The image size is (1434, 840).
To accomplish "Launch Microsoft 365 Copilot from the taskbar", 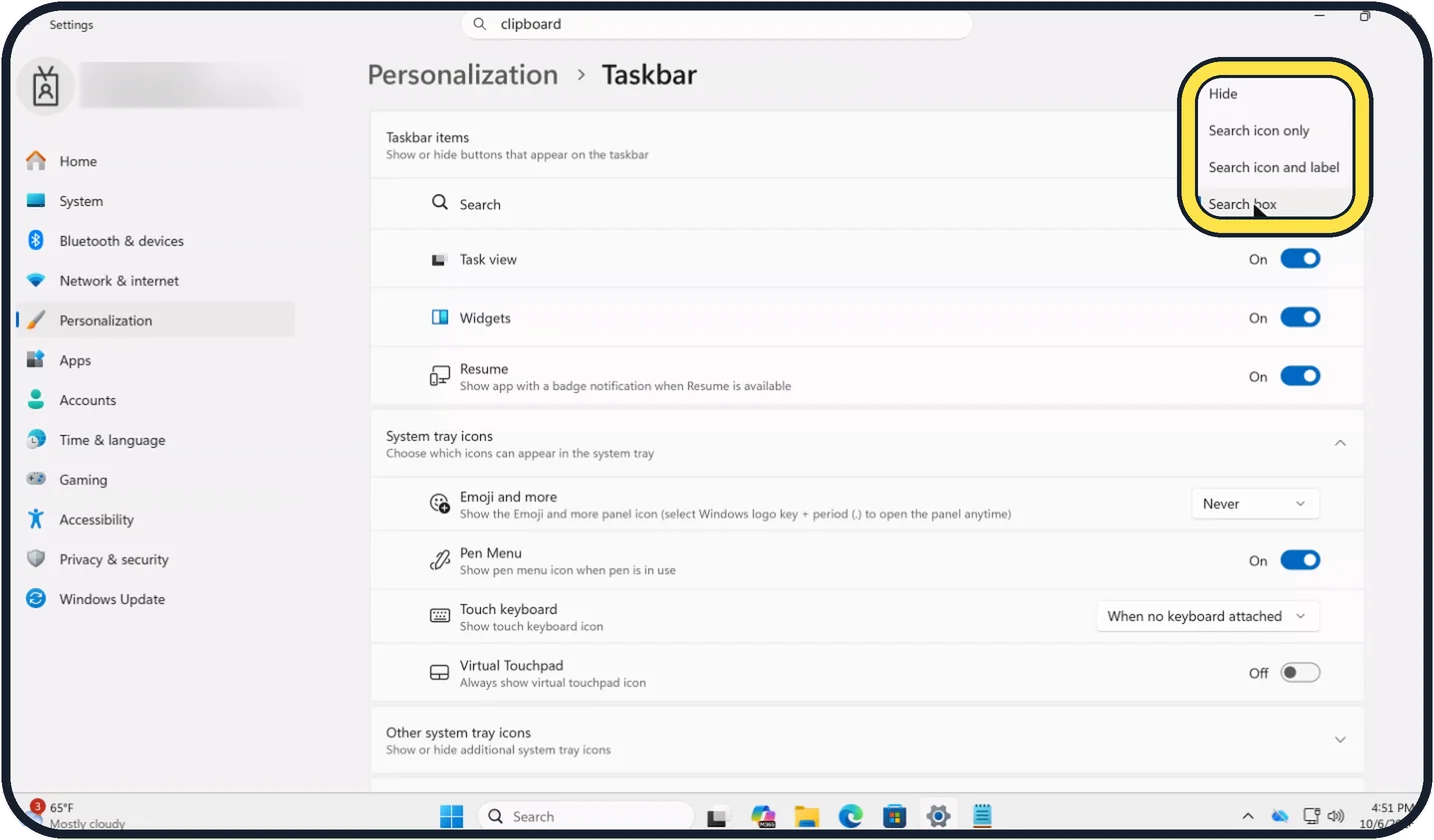I will point(763,816).
